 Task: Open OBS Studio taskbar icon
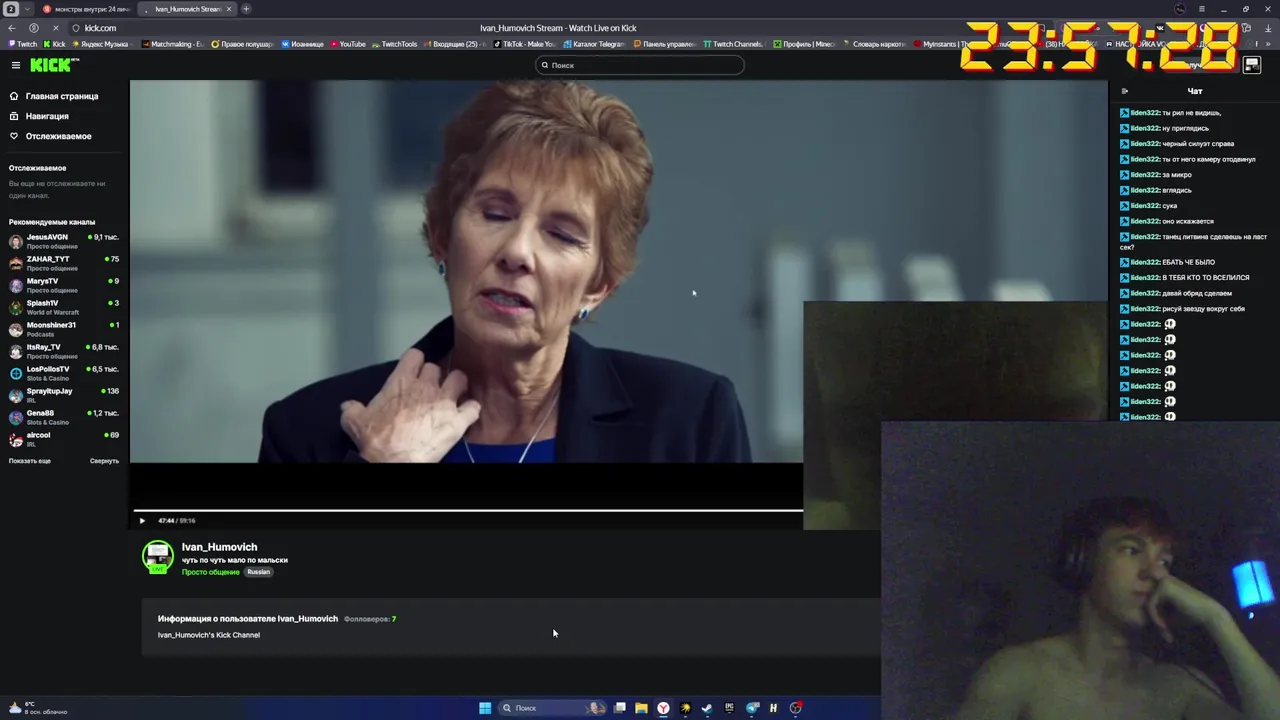(x=796, y=708)
